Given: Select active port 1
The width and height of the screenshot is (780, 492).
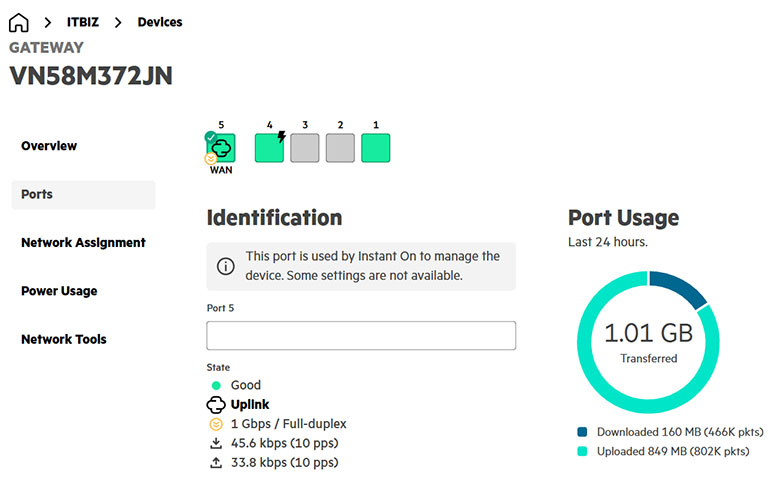Looking at the screenshot, I should (x=376, y=148).
